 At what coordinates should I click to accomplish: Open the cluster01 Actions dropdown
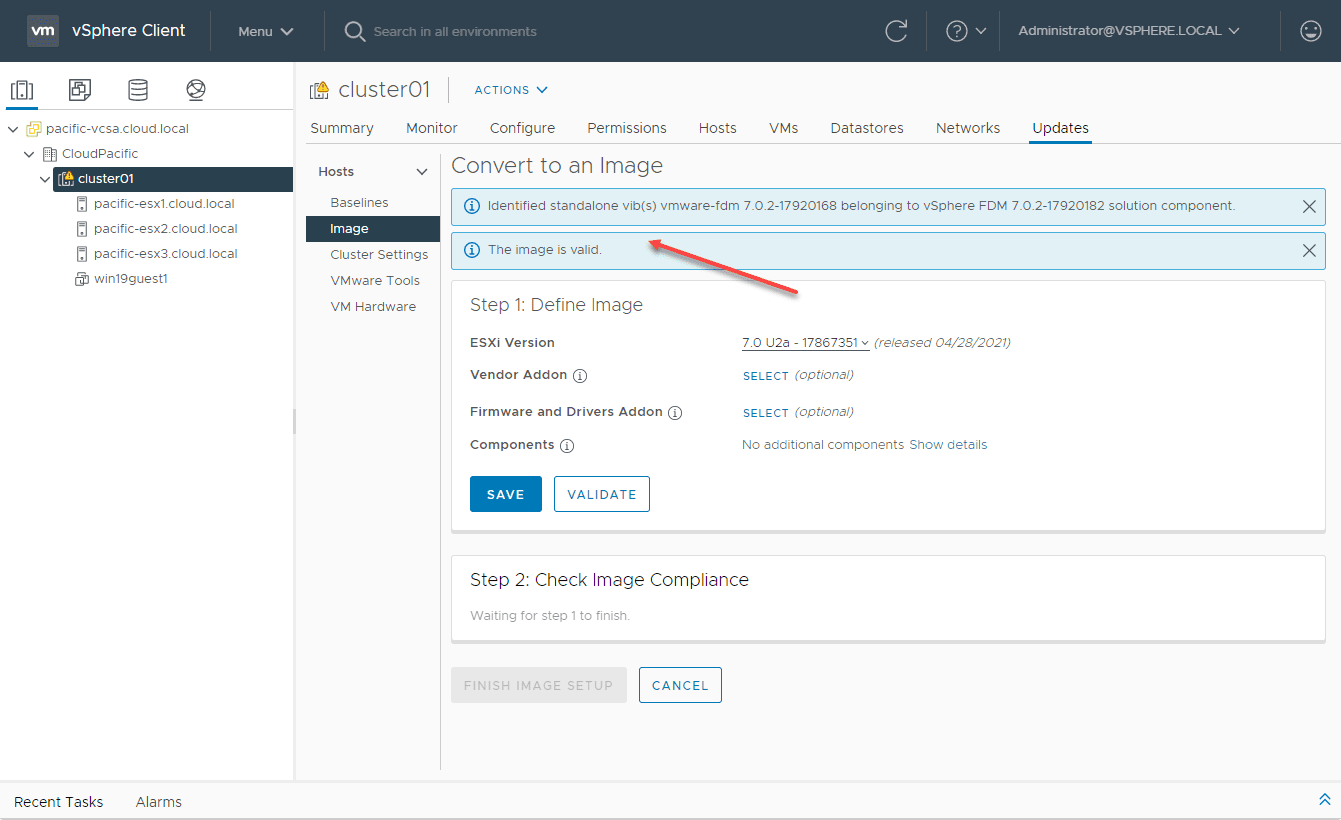[511, 90]
